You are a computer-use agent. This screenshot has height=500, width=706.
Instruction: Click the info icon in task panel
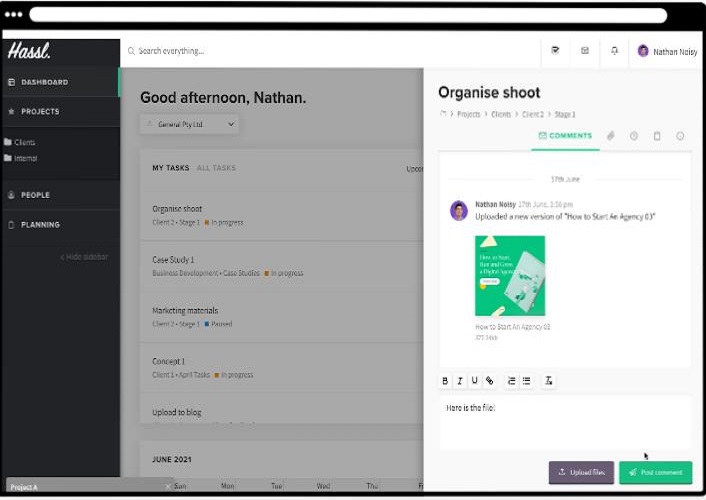click(x=680, y=135)
